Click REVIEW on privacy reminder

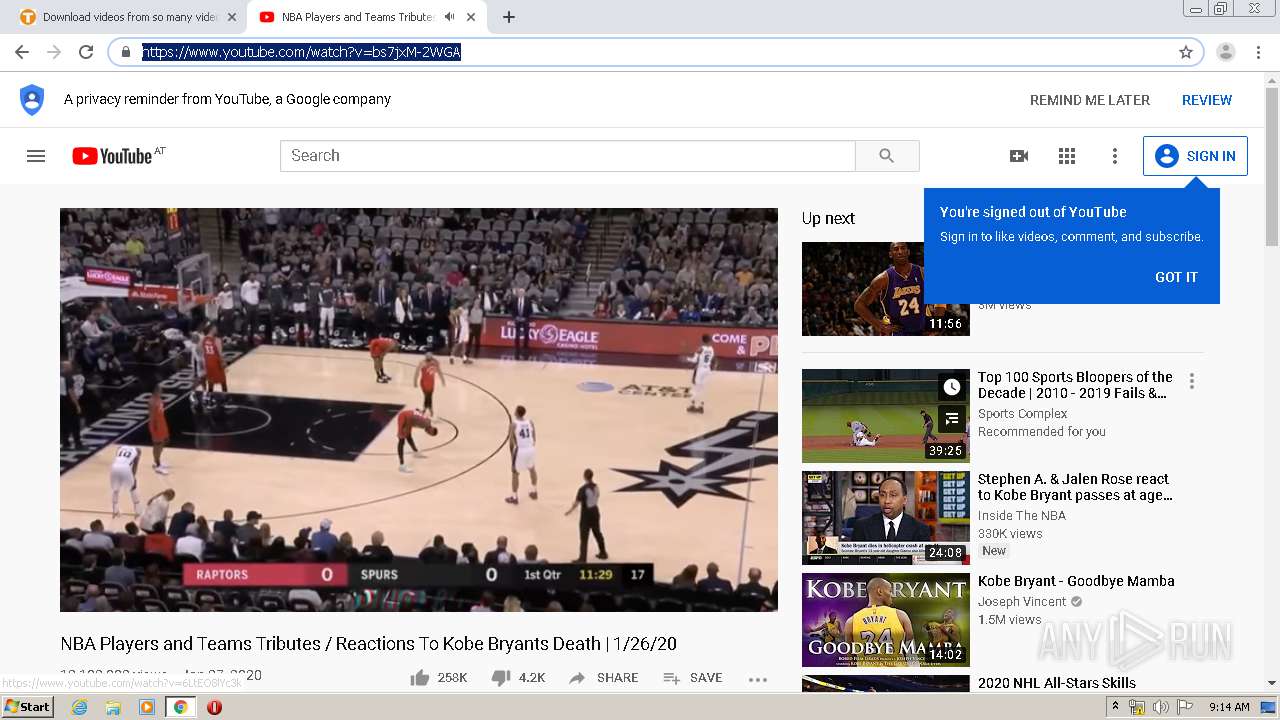pyautogui.click(x=1207, y=100)
